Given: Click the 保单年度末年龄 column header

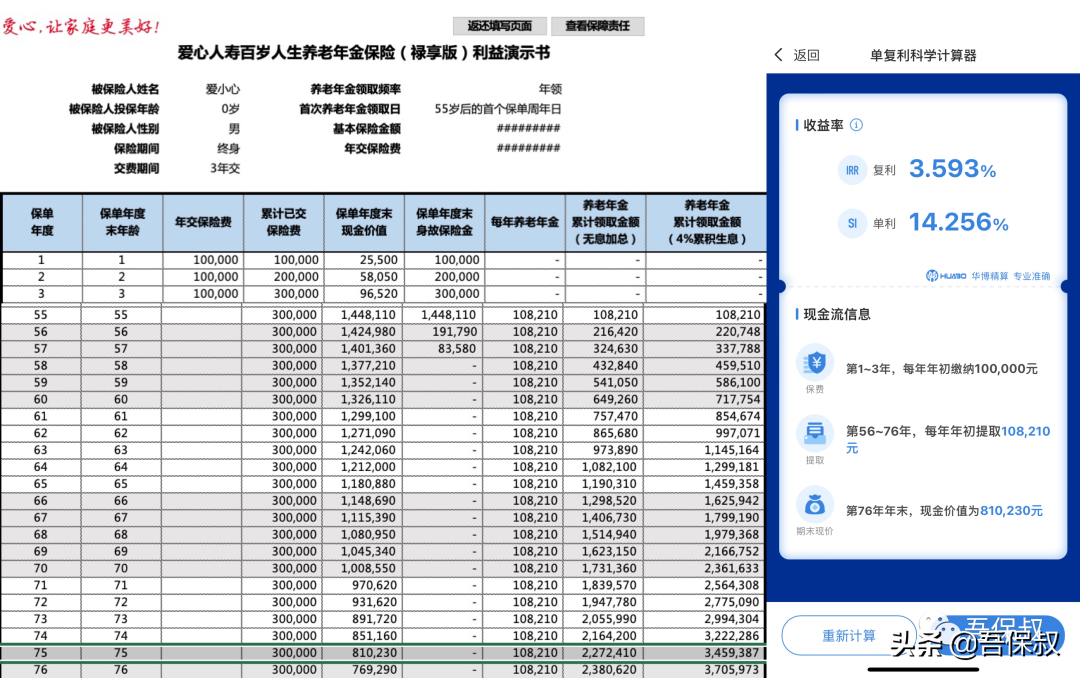Looking at the screenshot, I should 123,223.
